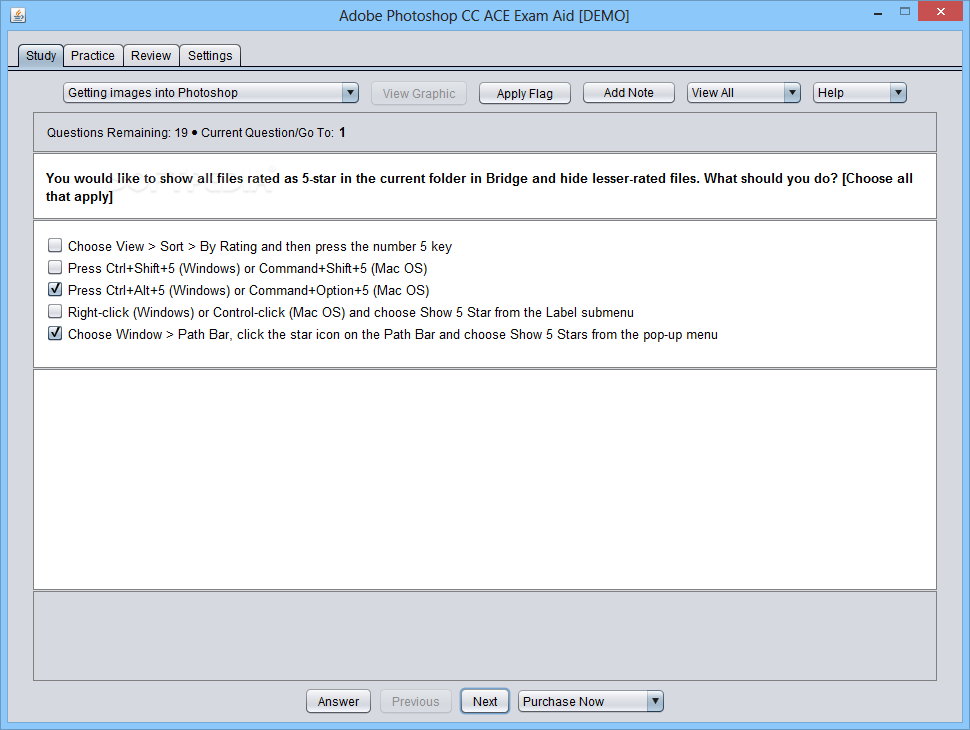Click the Java app icon in title bar
Screen dimensions: 970x730
click(18, 15)
